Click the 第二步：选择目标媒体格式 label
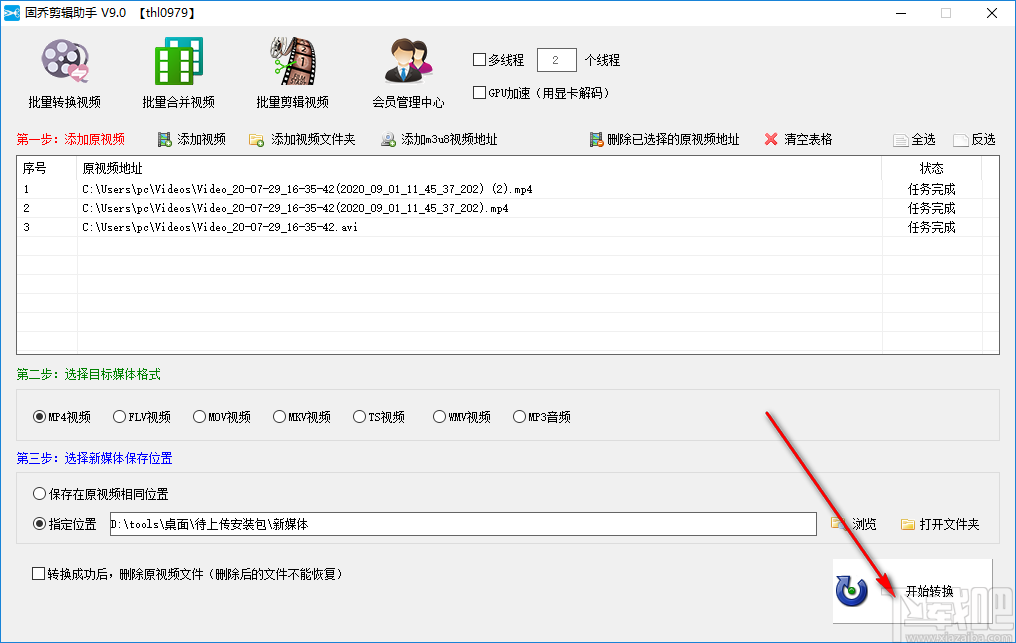The image size is (1016, 643). [x=89, y=374]
